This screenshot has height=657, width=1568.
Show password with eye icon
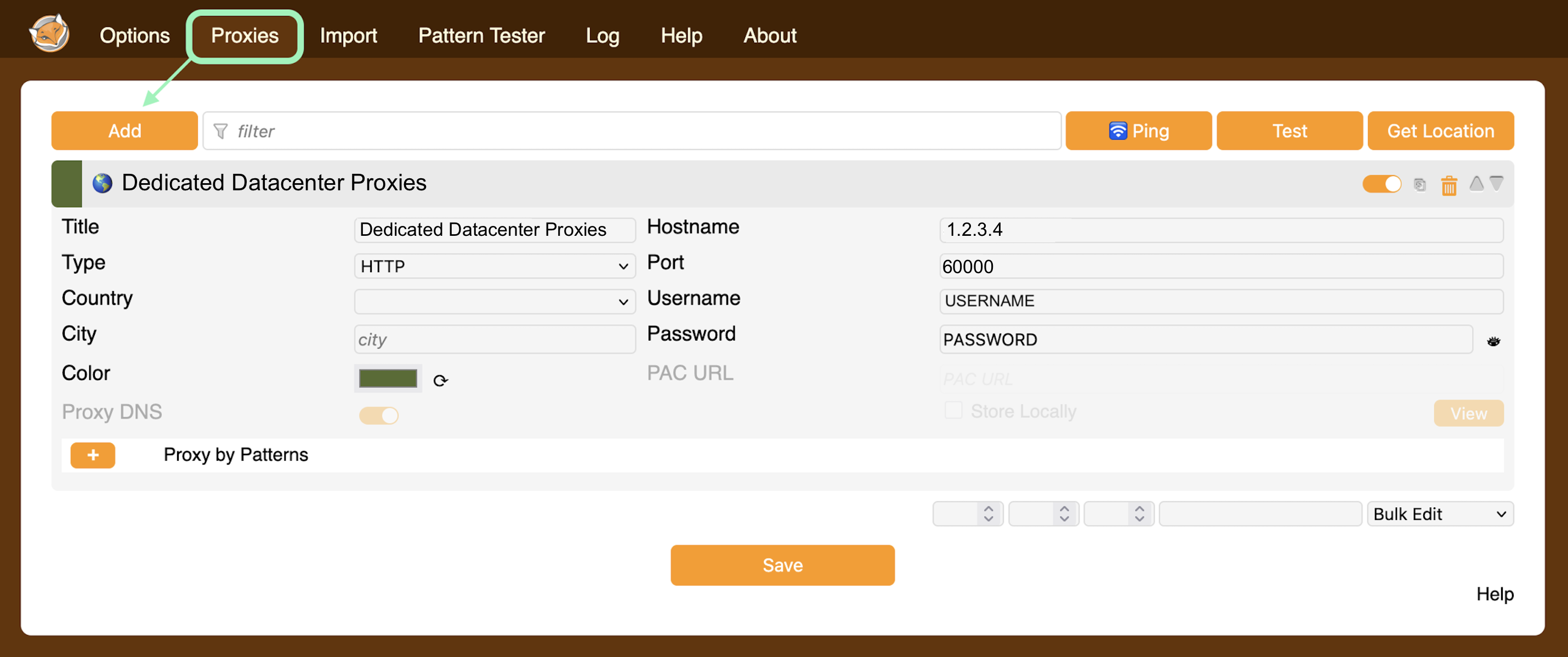click(1493, 341)
